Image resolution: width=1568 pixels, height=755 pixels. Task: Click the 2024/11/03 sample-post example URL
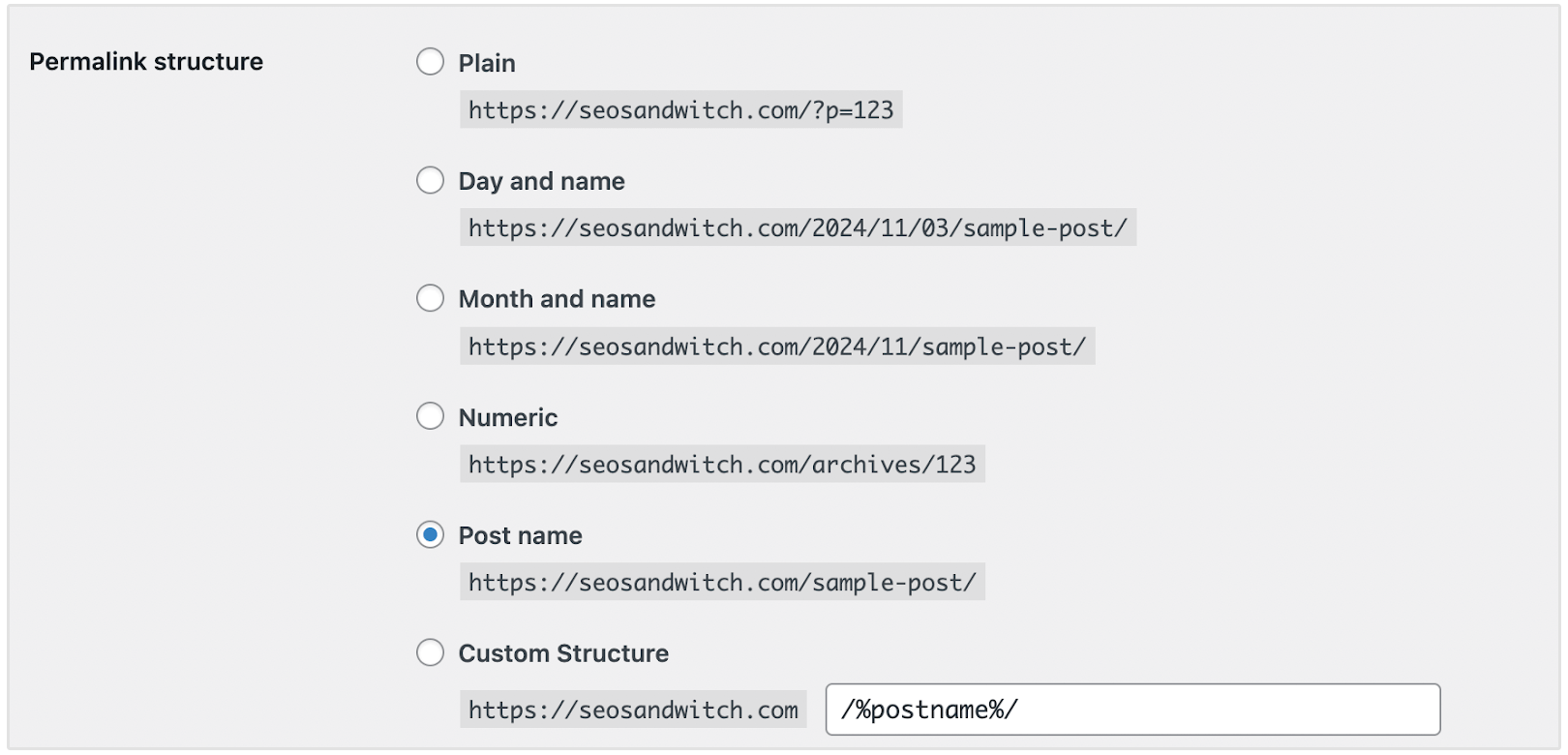pos(797,227)
